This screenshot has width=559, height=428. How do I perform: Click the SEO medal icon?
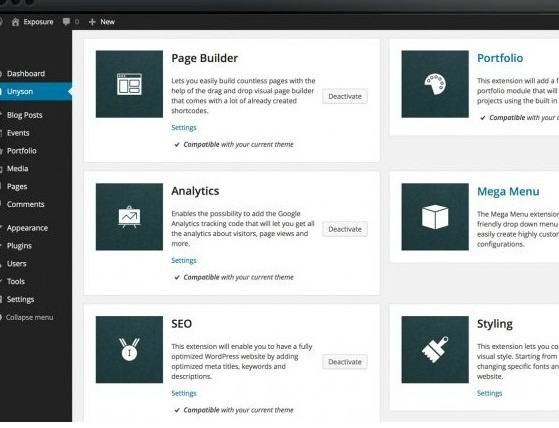[x=129, y=350]
